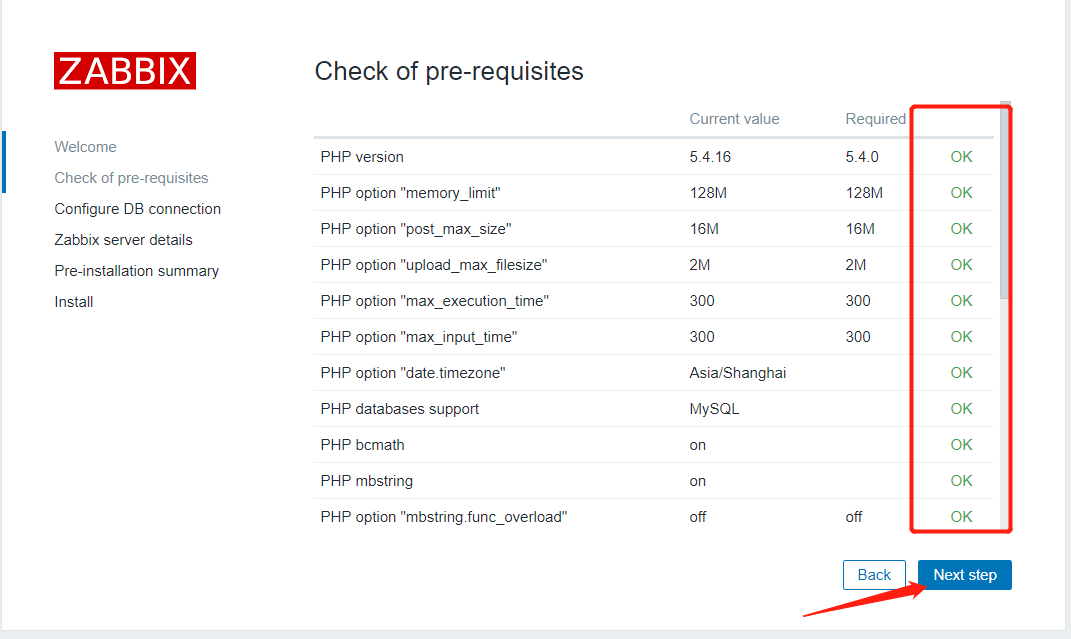The width and height of the screenshot is (1071, 639).
Task: Select Configure DB connection step
Action: (137, 209)
